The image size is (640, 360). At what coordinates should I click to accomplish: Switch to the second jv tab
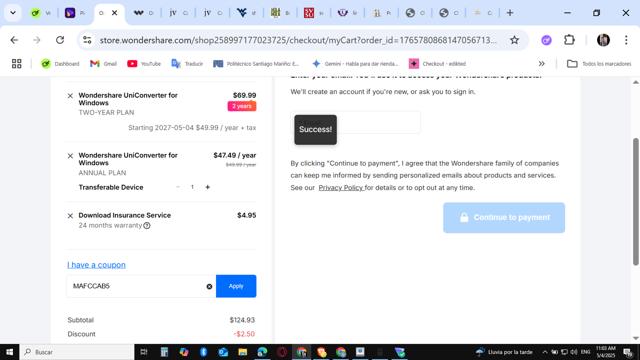point(212,13)
